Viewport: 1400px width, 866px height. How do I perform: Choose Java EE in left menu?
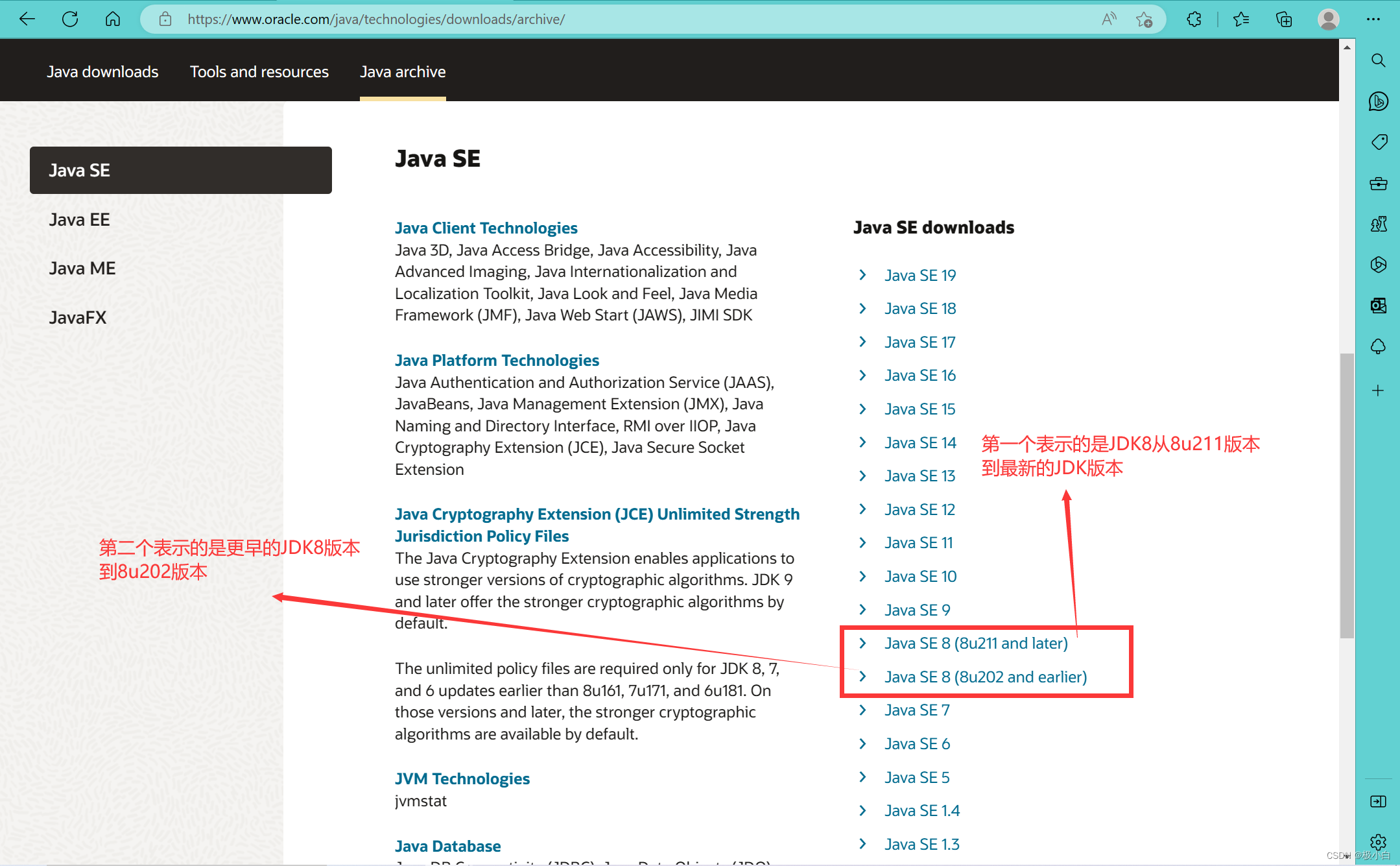80,220
